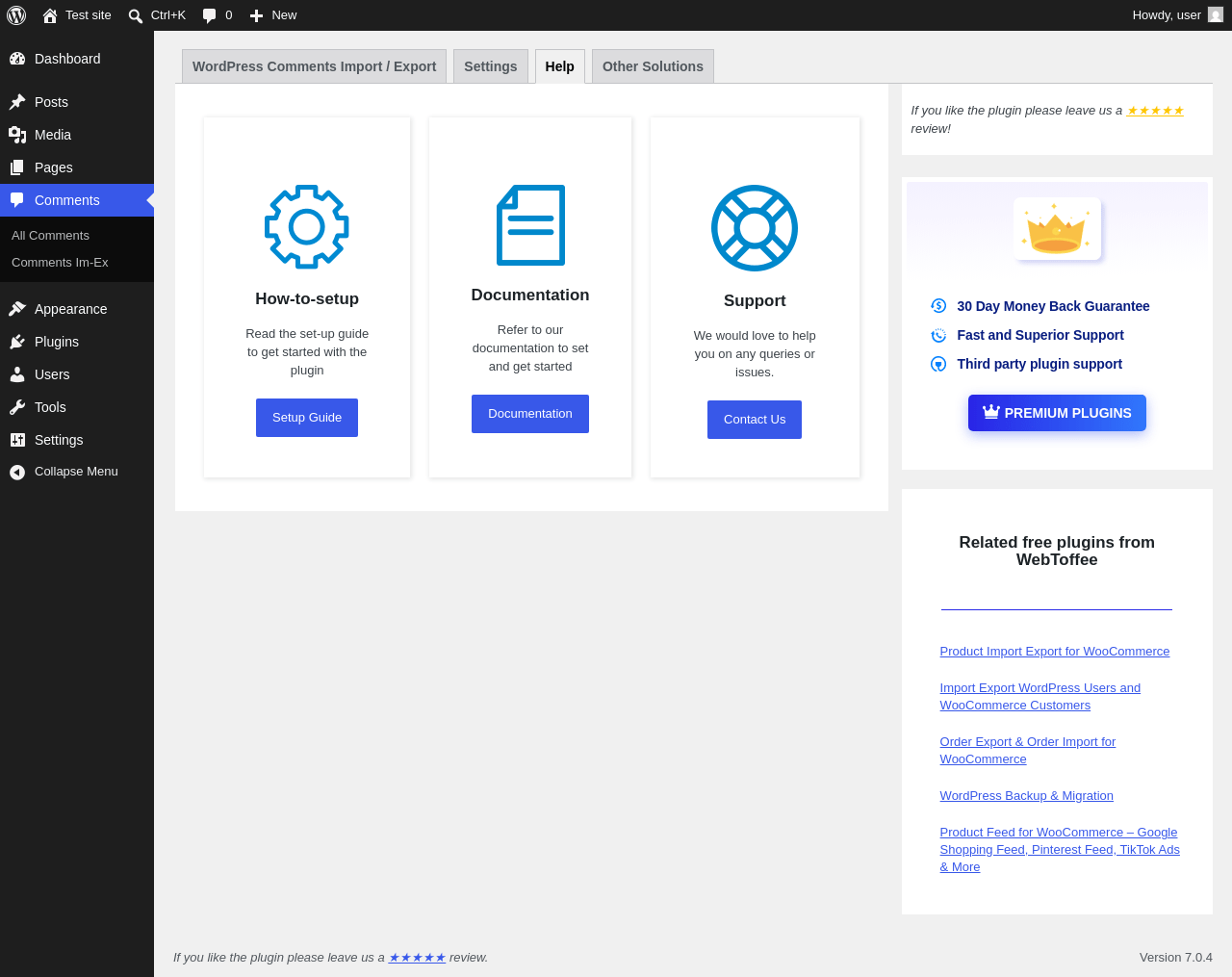Click the PREMIUM PLUGINS button
1232x977 pixels.
point(1057,413)
